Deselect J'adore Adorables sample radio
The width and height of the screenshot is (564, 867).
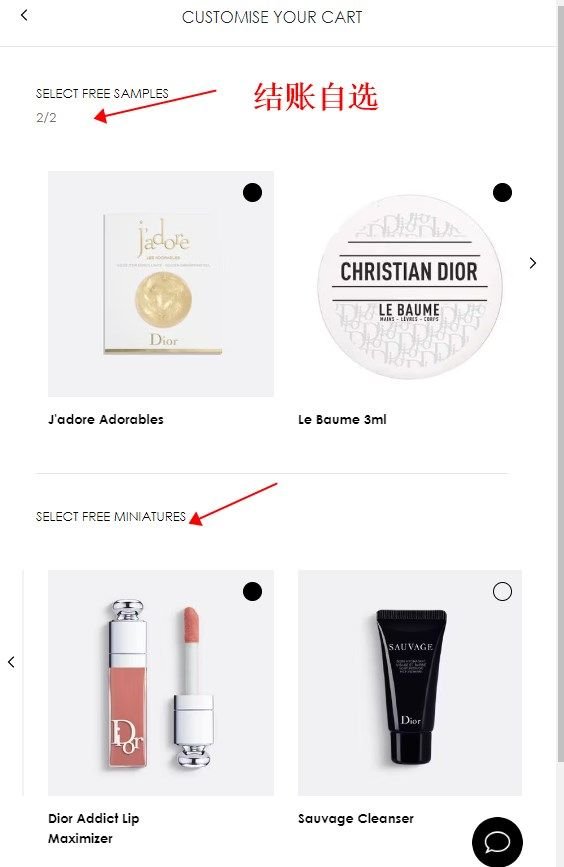pyautogui.click(x=252, y=192)
